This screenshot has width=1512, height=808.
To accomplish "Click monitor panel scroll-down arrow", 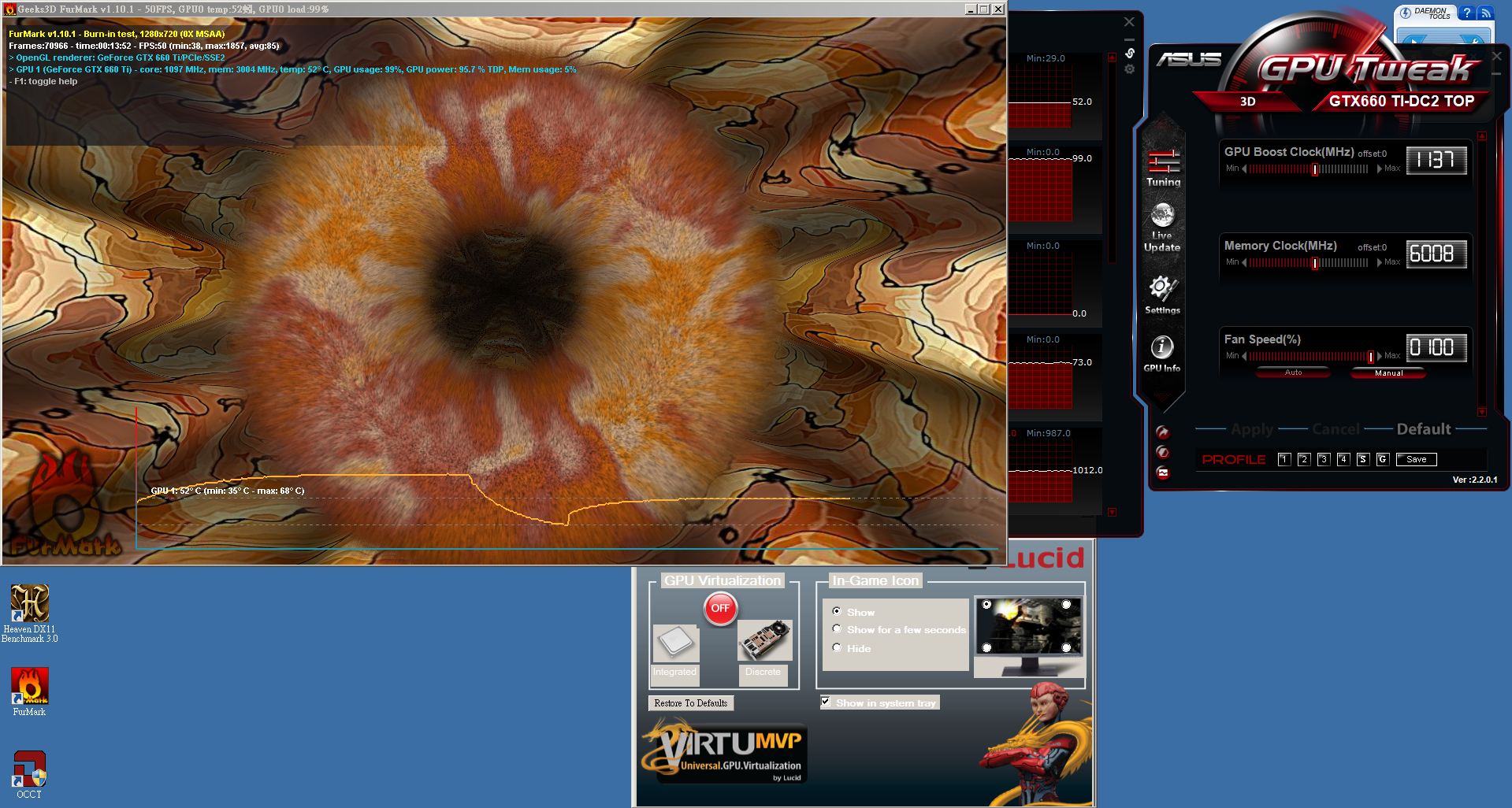I will [x=1112, y=512].
